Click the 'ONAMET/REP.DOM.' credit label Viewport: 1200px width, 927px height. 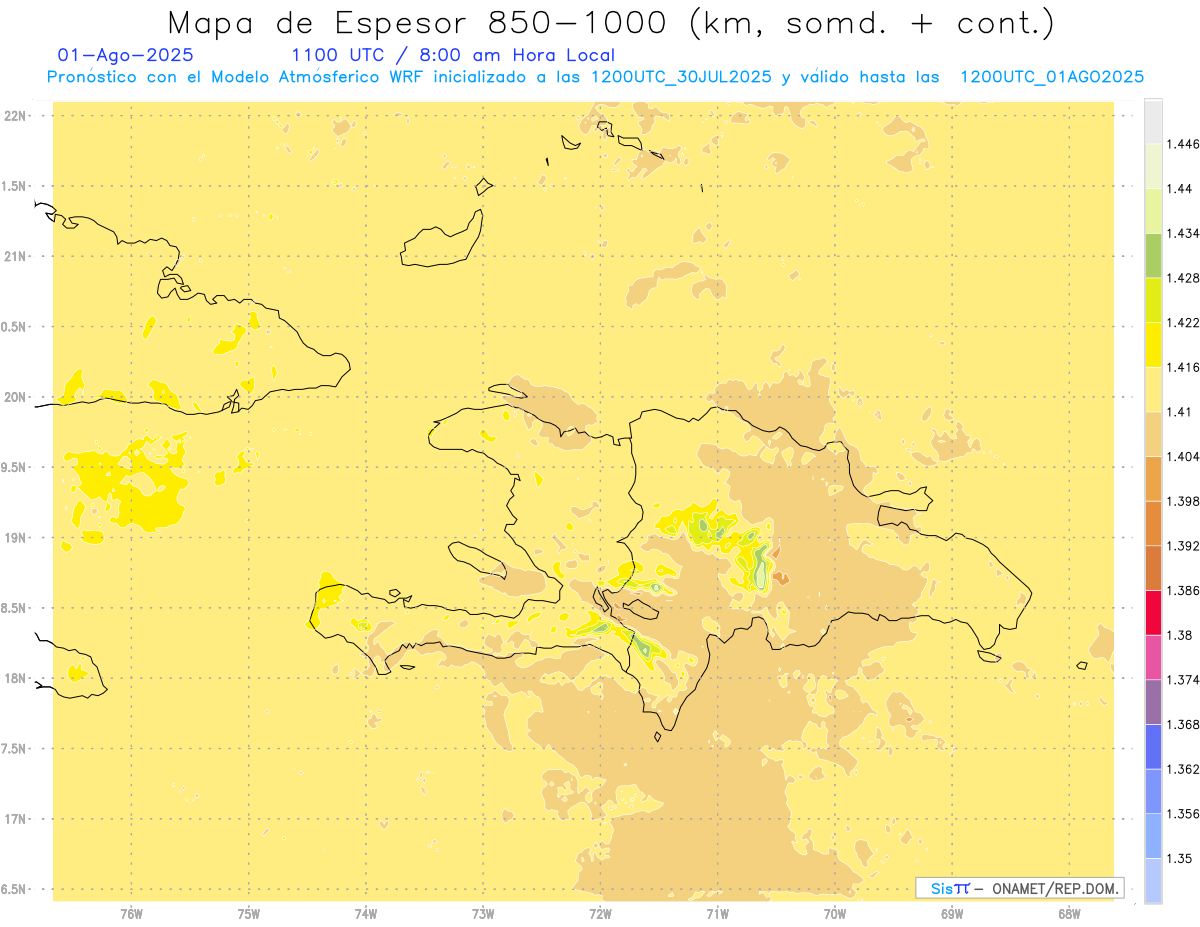coord(1057,888)
